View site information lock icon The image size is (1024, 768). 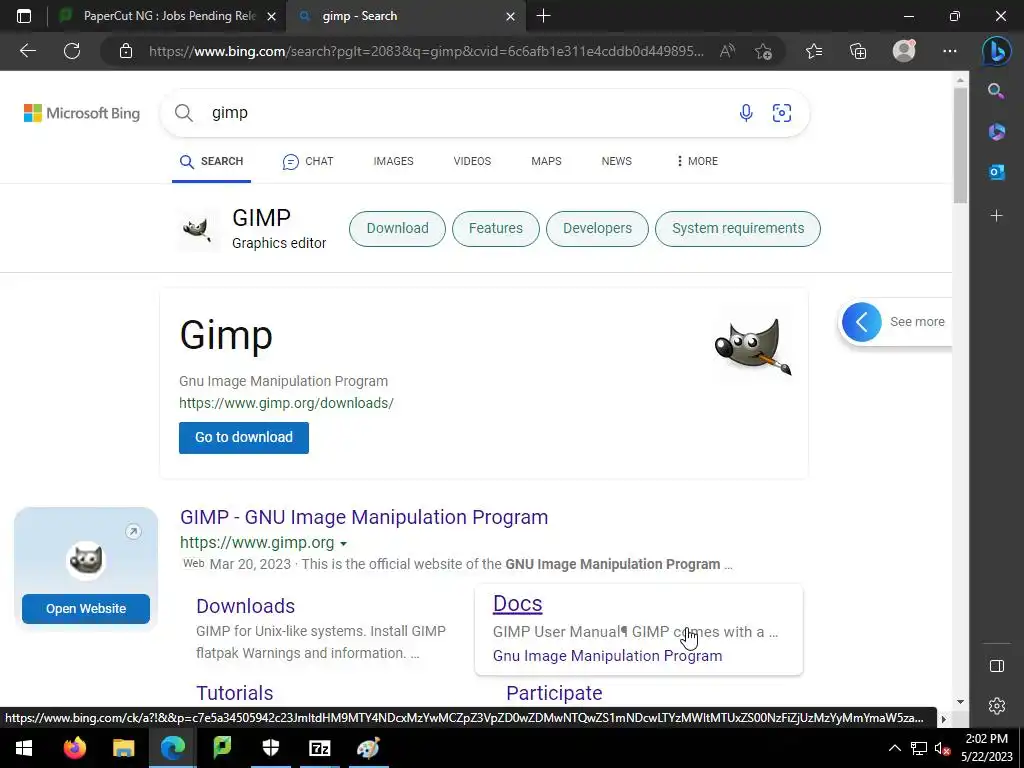126,51
